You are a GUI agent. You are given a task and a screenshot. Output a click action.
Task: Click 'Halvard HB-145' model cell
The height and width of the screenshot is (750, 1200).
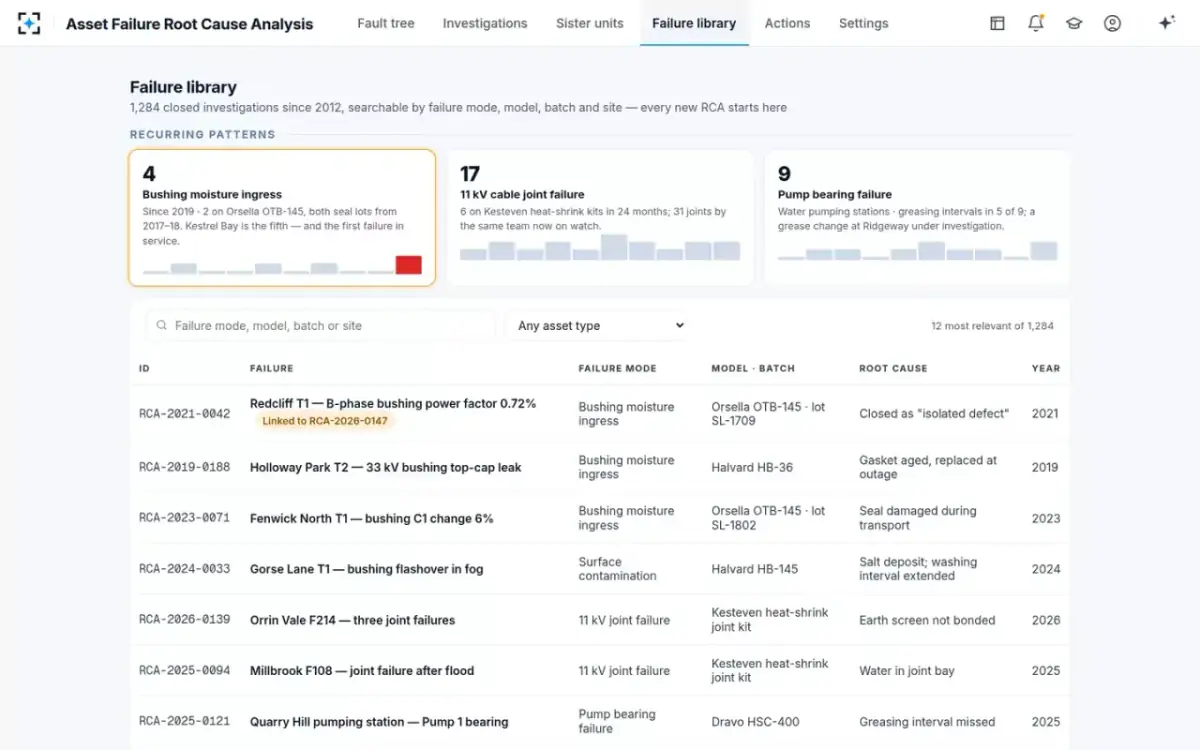point(755,569)
